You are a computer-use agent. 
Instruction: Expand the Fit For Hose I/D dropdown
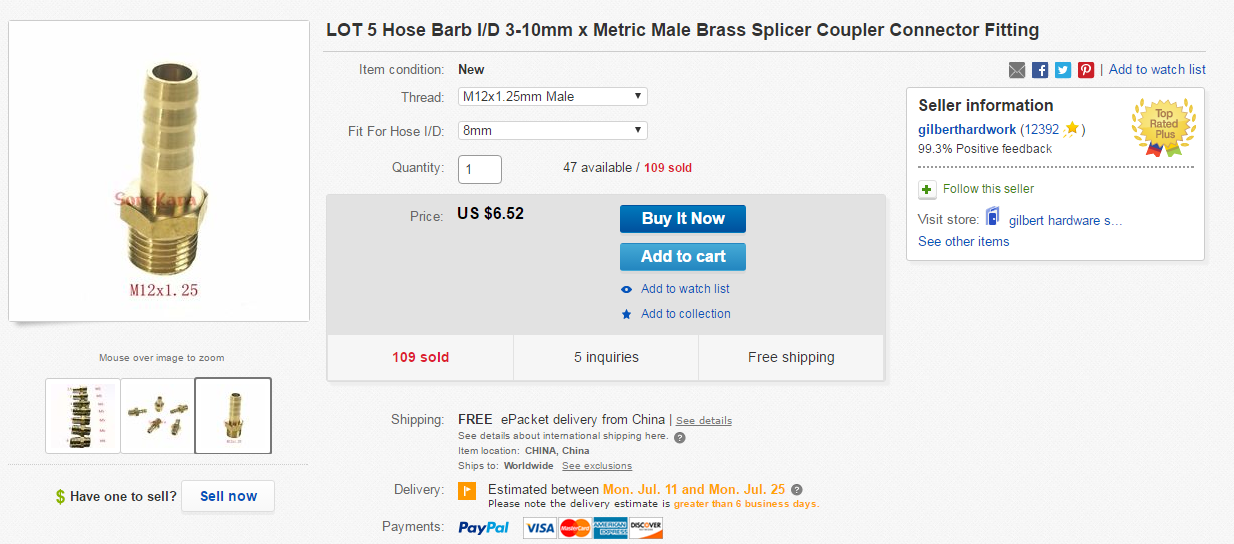(552, 130)
